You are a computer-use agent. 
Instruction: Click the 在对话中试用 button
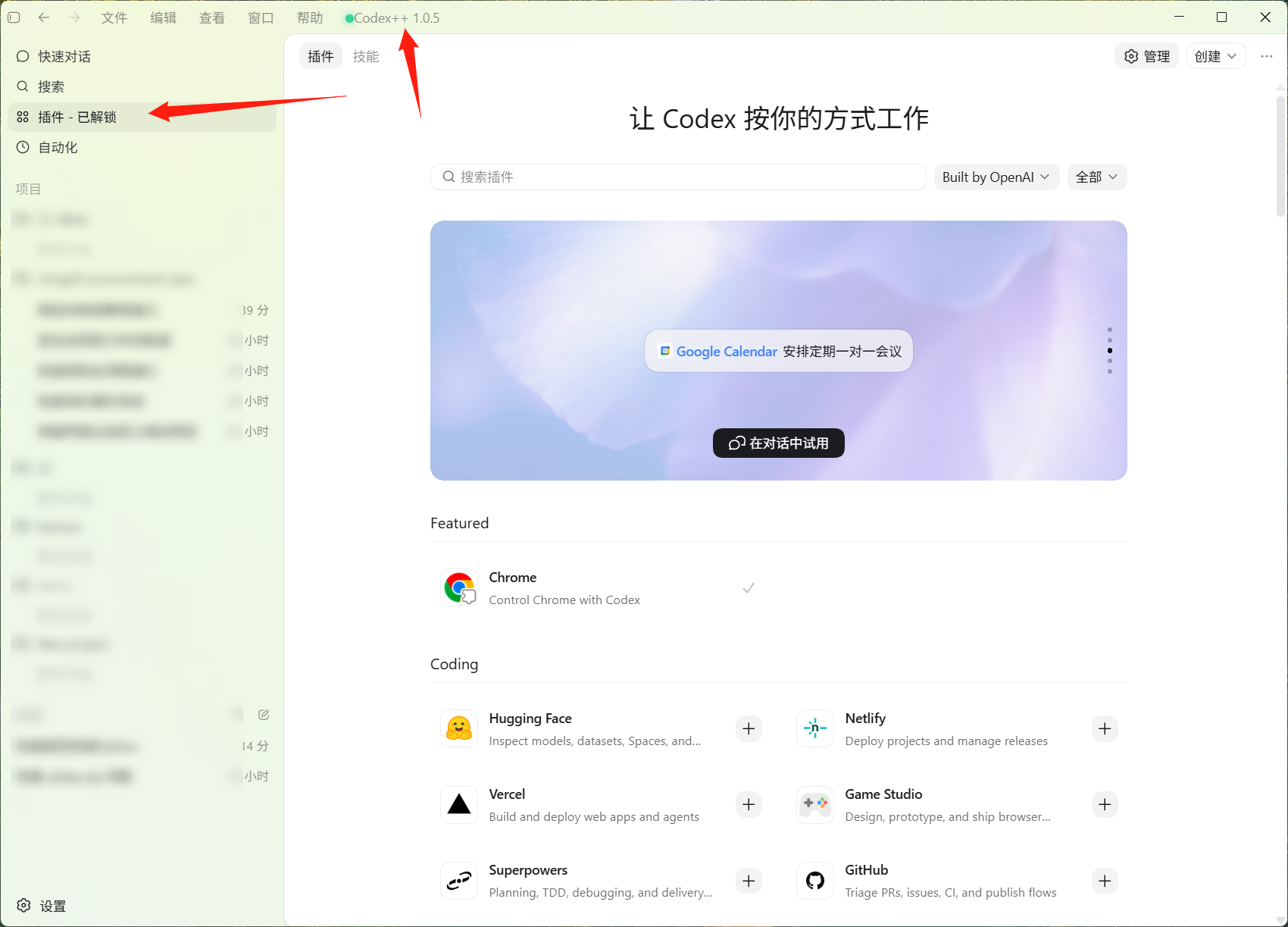click(779, 443)
